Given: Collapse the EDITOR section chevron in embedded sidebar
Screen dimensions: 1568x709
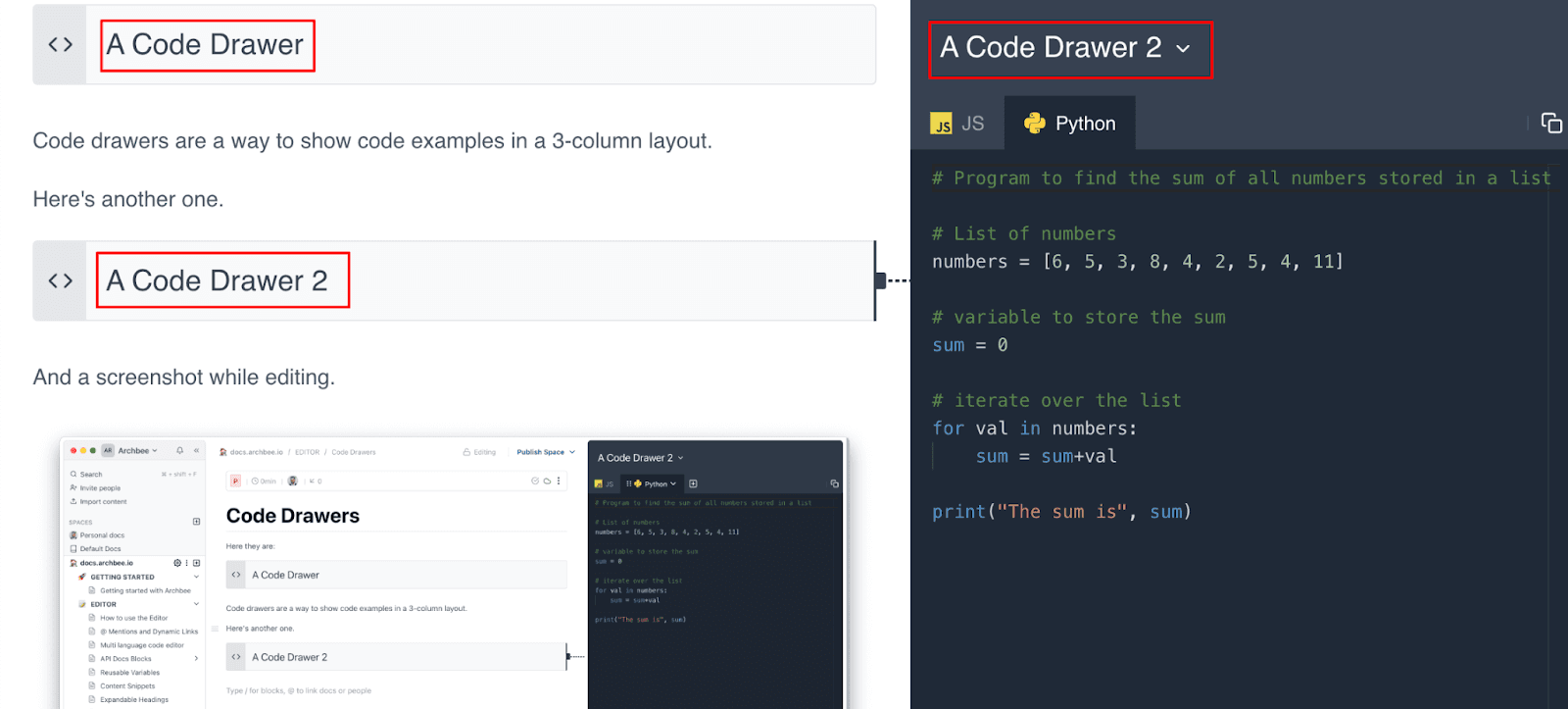Looking at the screenshot, I should click(x=196, y=604).
